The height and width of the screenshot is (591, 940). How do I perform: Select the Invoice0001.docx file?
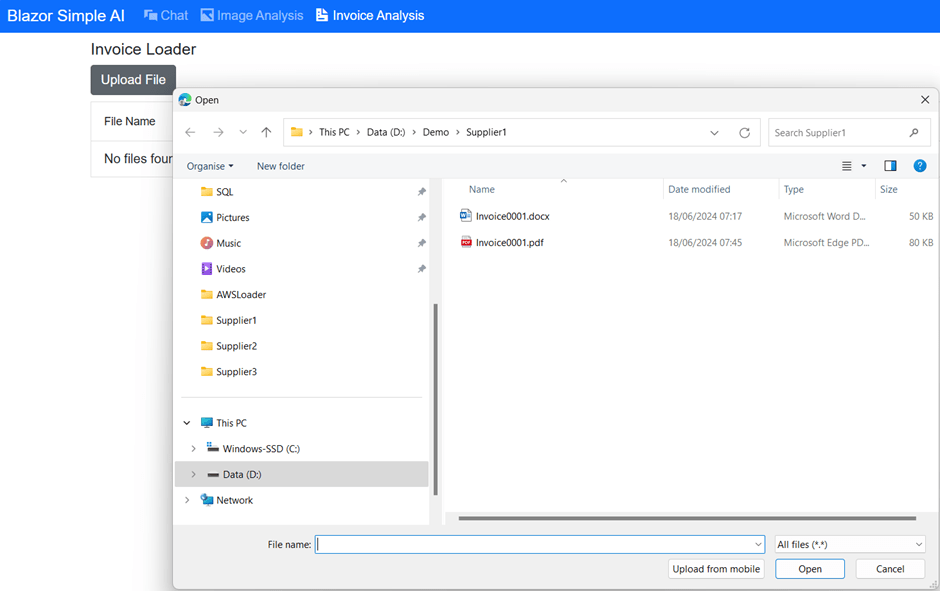[x=512, y=216]
